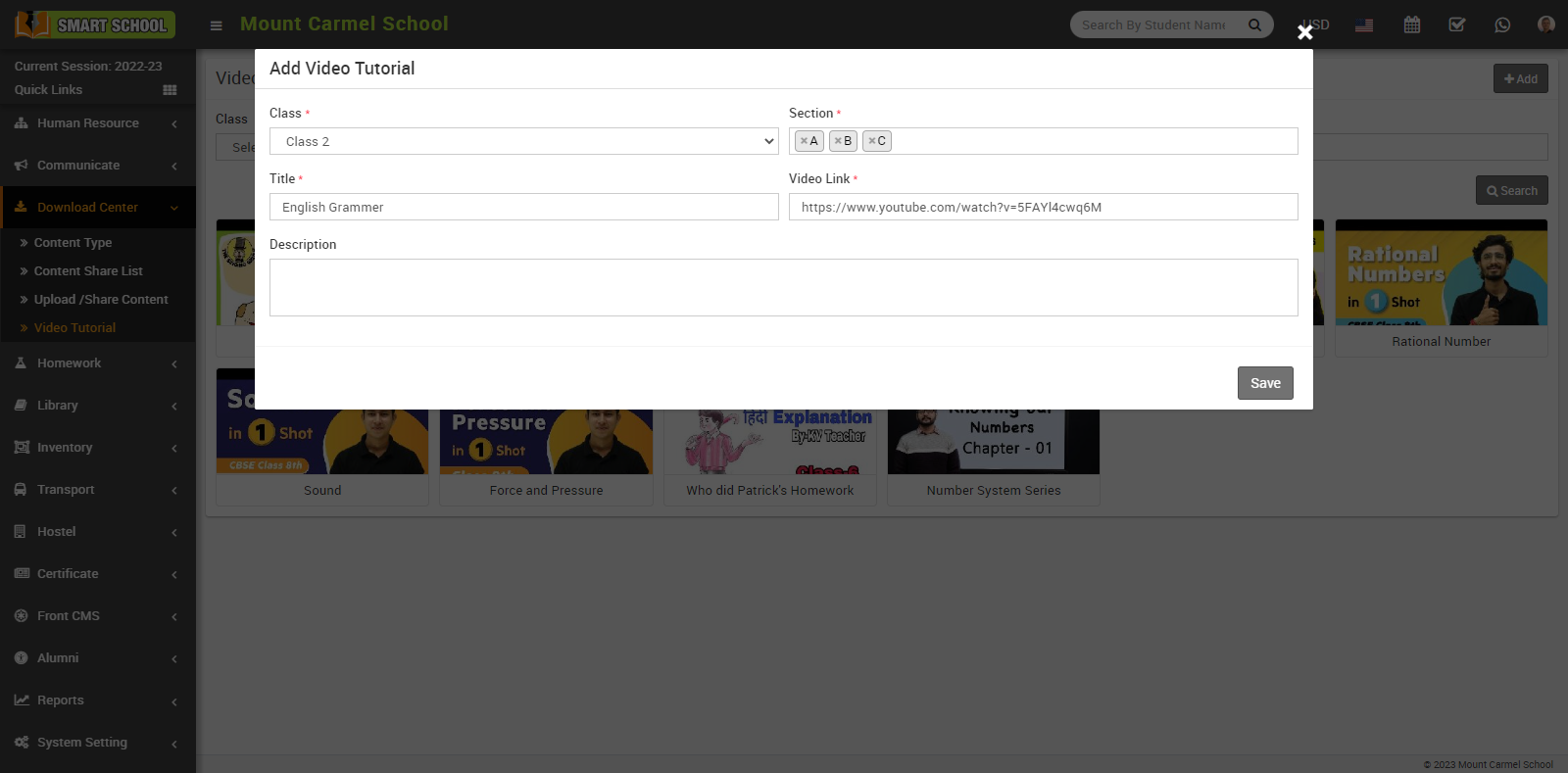The width and height of the screenshot is (1568, 773).
Task: Click the language flag icon
Action: 1364,25
